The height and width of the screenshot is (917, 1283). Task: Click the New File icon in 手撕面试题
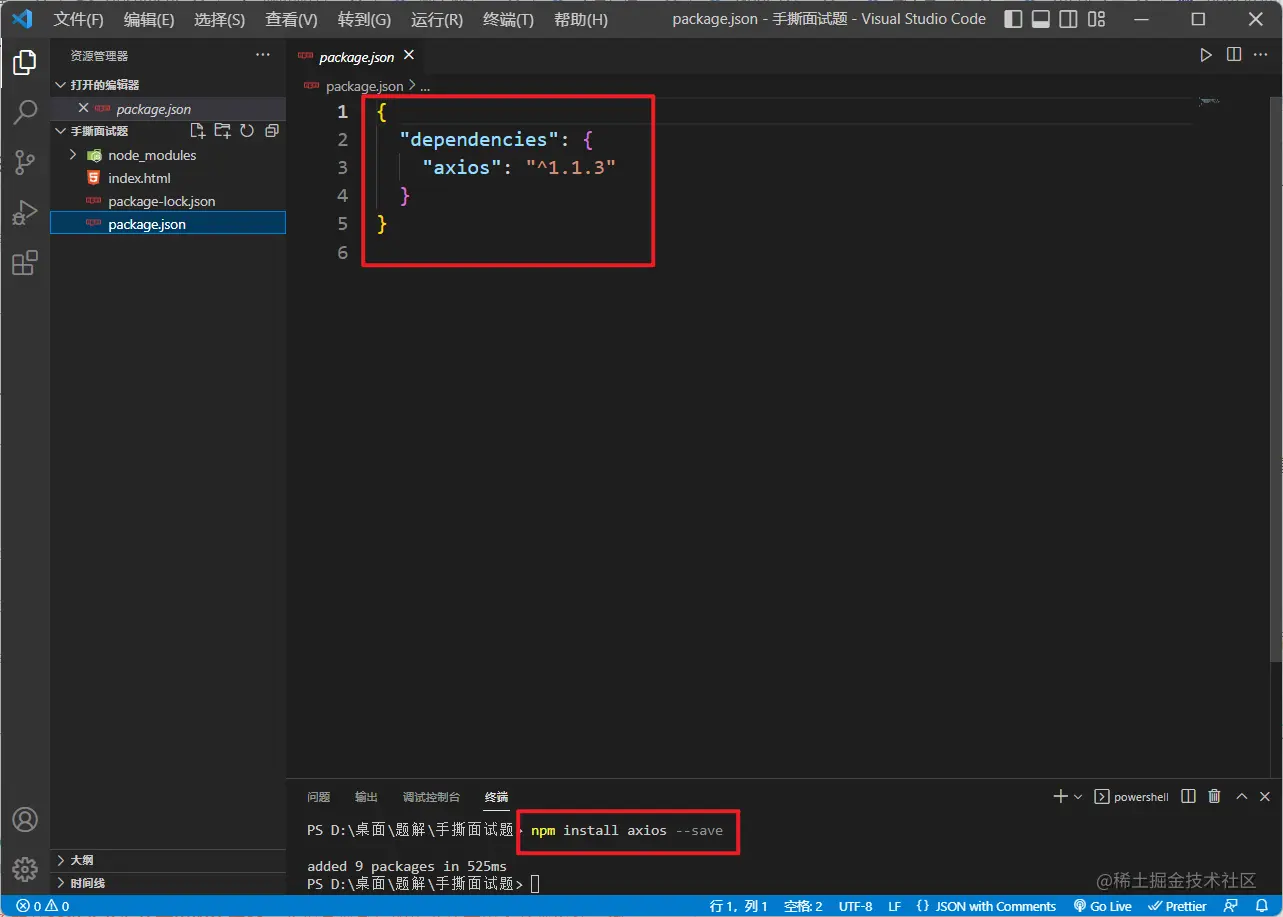(x=198, y=131)
